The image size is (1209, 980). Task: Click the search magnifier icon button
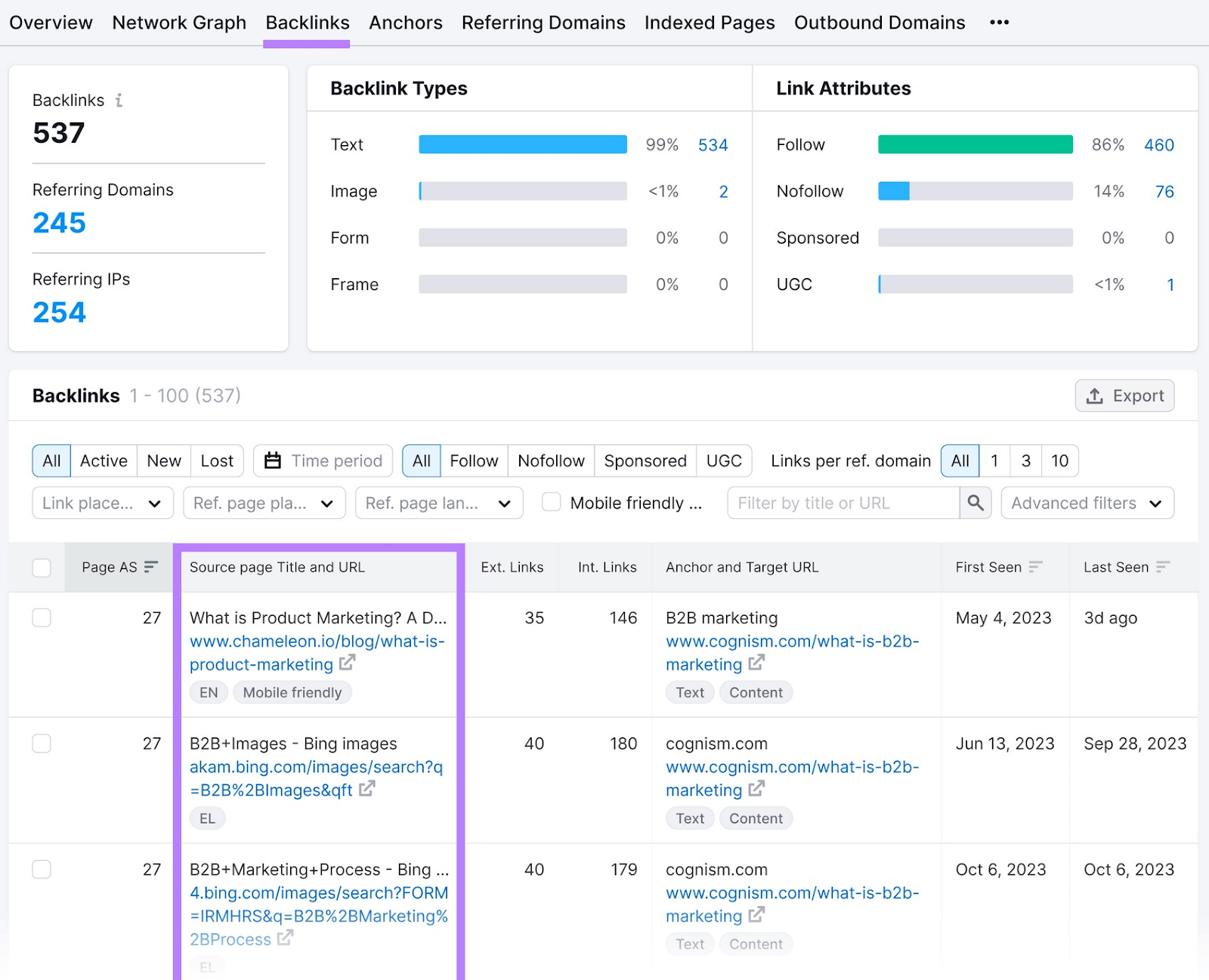[975, 503]
